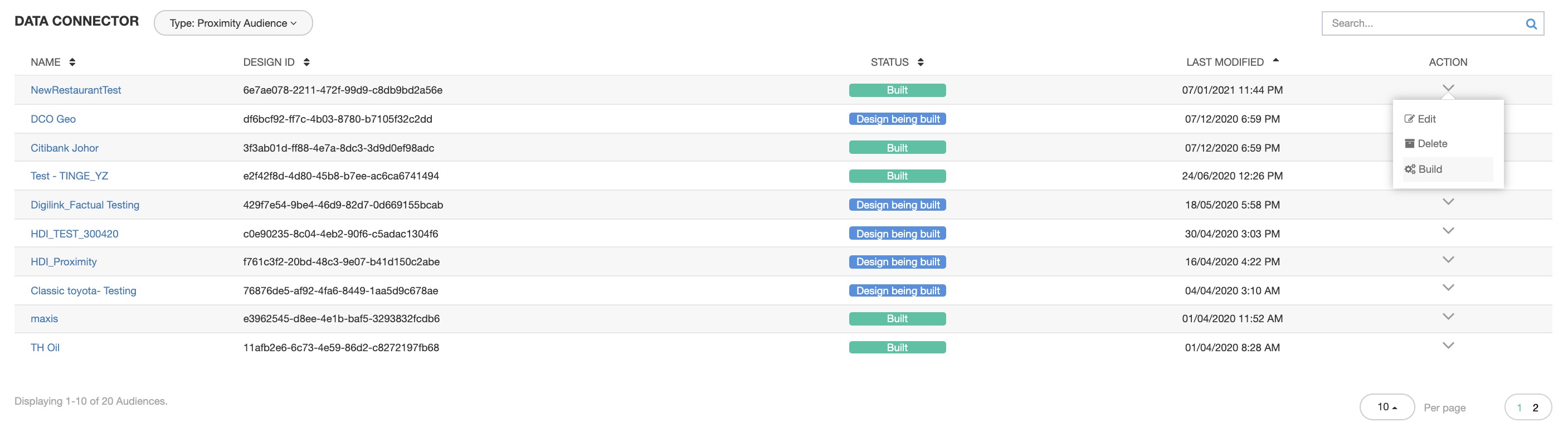Select Delete in the action menu
The image size is (1568, 427).
1431,144
